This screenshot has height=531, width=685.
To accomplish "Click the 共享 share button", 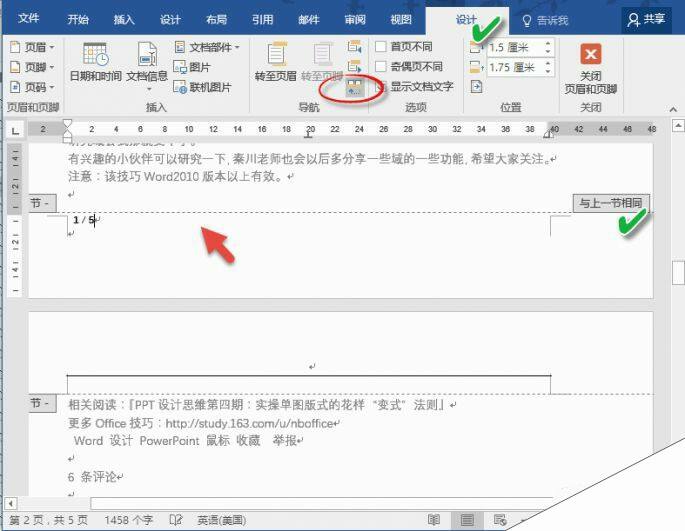I will pos(646,20).
